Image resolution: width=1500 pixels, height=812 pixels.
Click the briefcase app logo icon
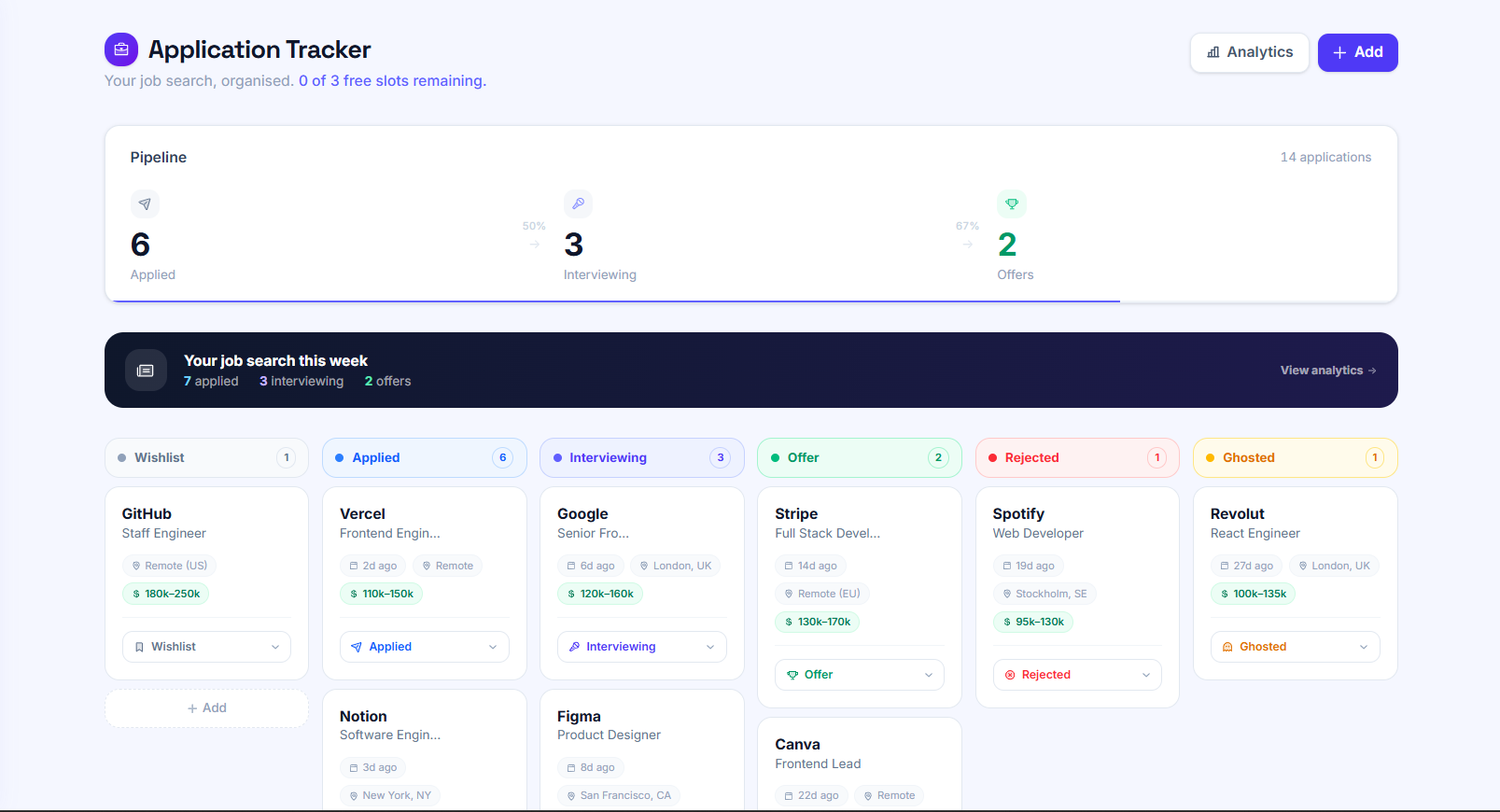[121, 49]
